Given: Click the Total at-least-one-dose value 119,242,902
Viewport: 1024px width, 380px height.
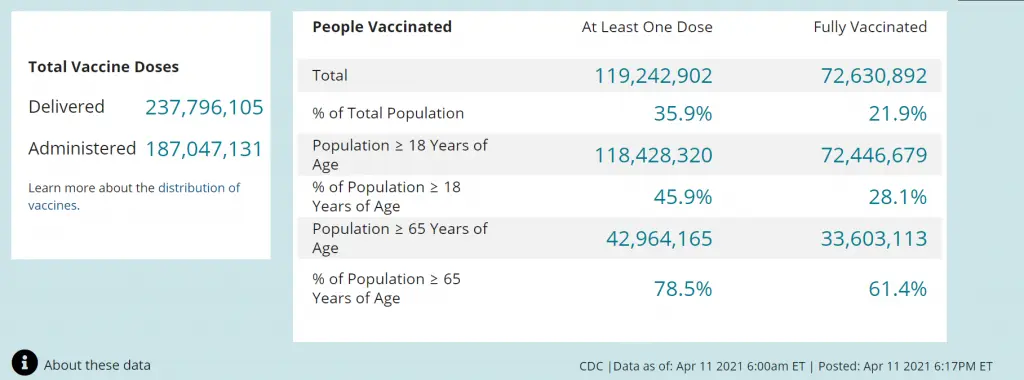Looking at the screenshot, I should (x=653, y=76).
